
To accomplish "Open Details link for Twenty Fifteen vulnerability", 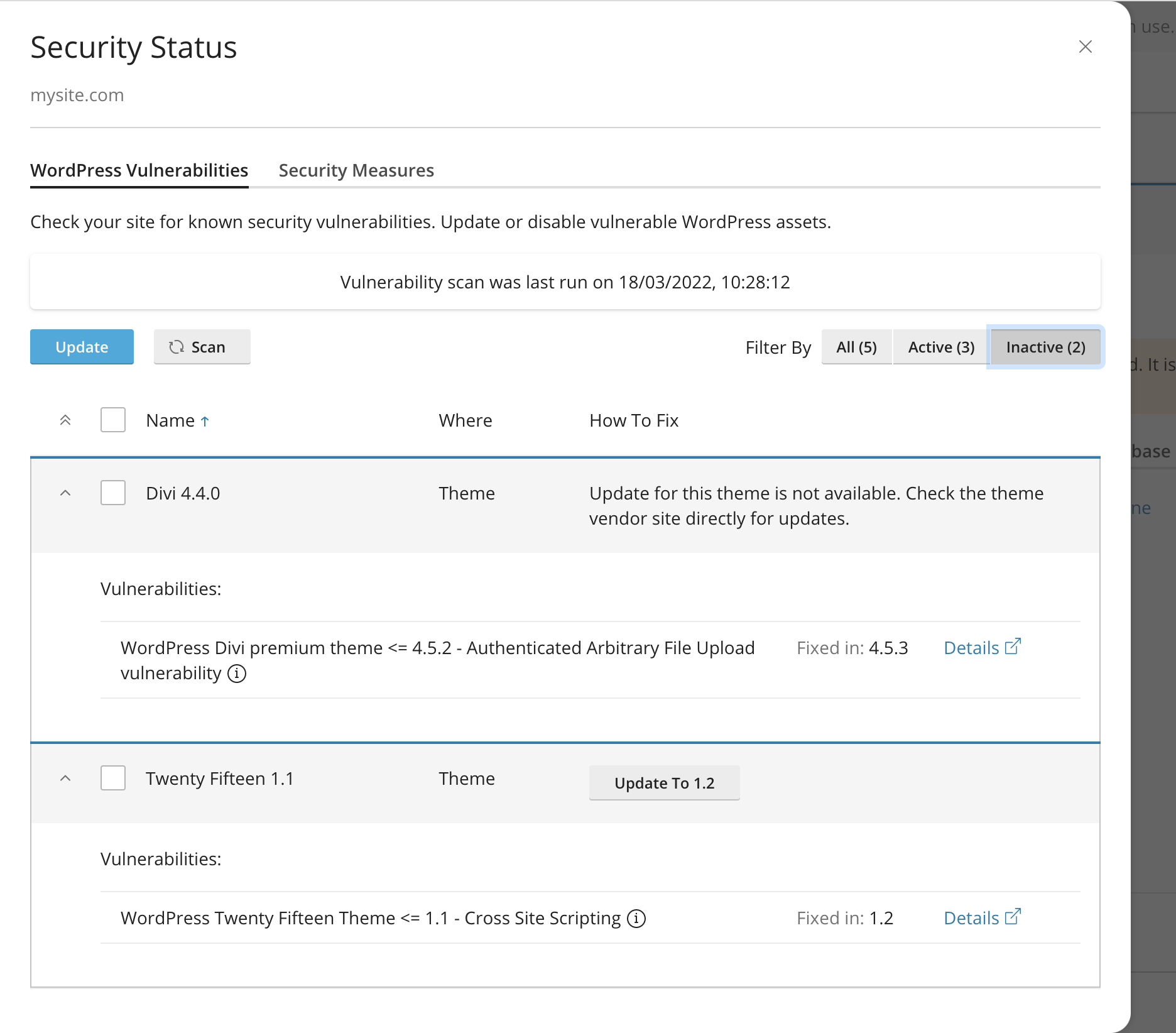I will 983,917.
